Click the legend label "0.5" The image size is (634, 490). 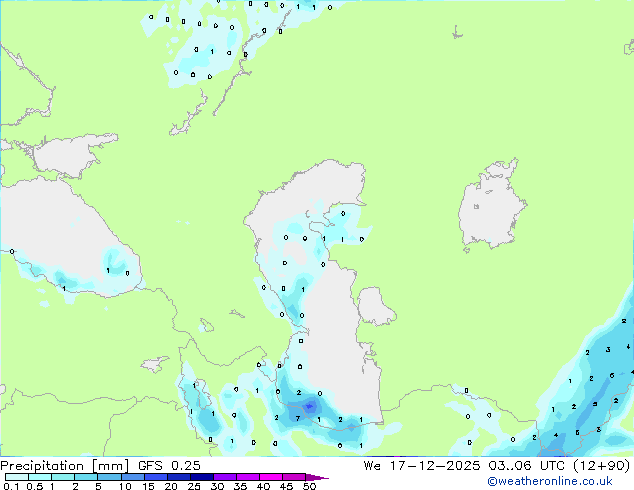(35, 486)
